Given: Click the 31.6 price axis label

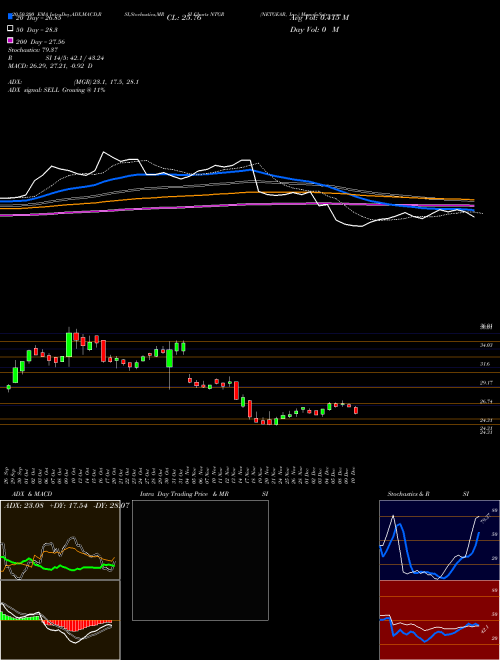Looking at the screenshot, I should point(485,364).
